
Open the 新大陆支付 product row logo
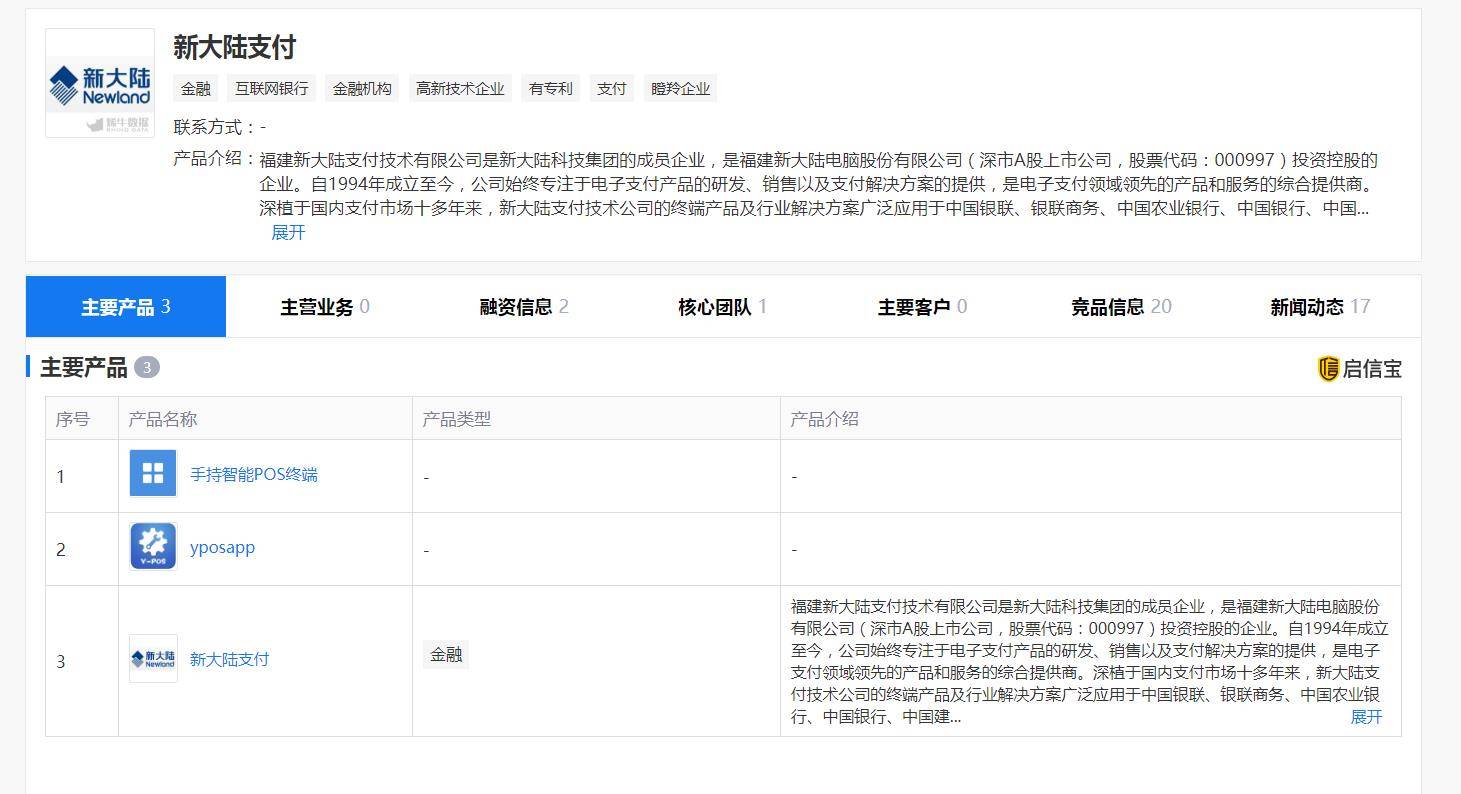click(x=153, y=659)
